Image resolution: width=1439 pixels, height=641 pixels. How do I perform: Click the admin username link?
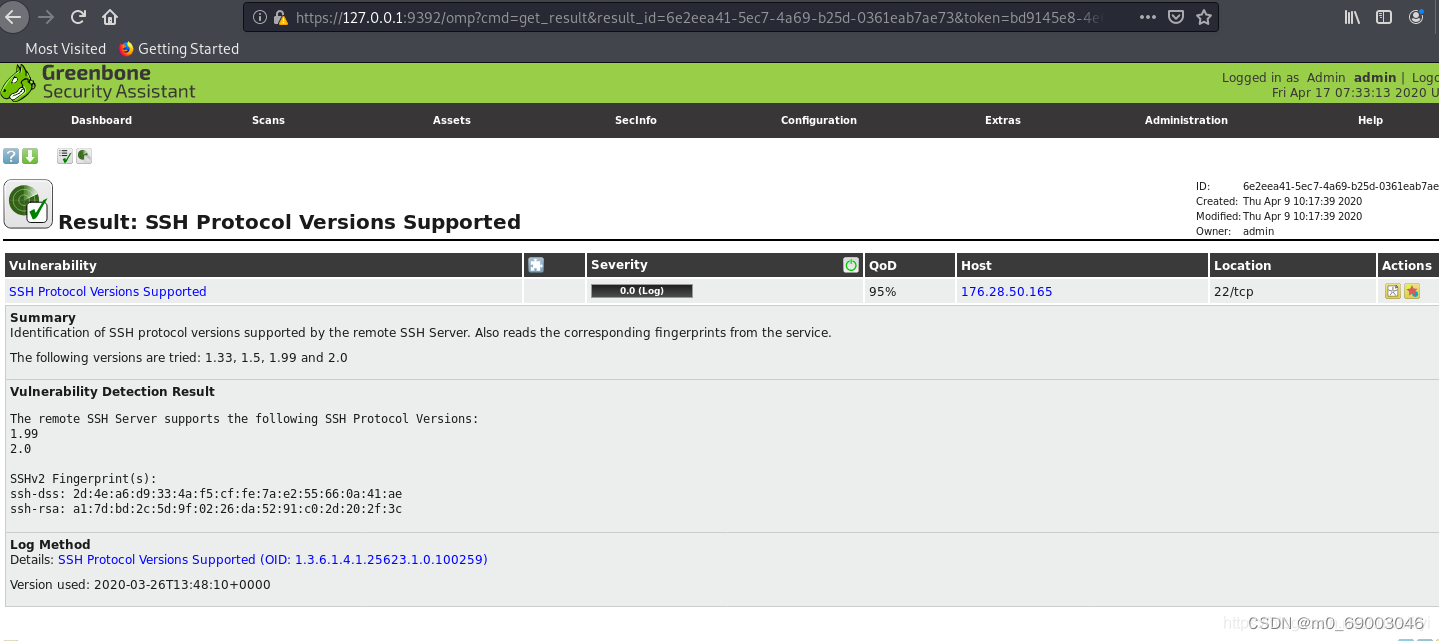(x=1375, y=77)
